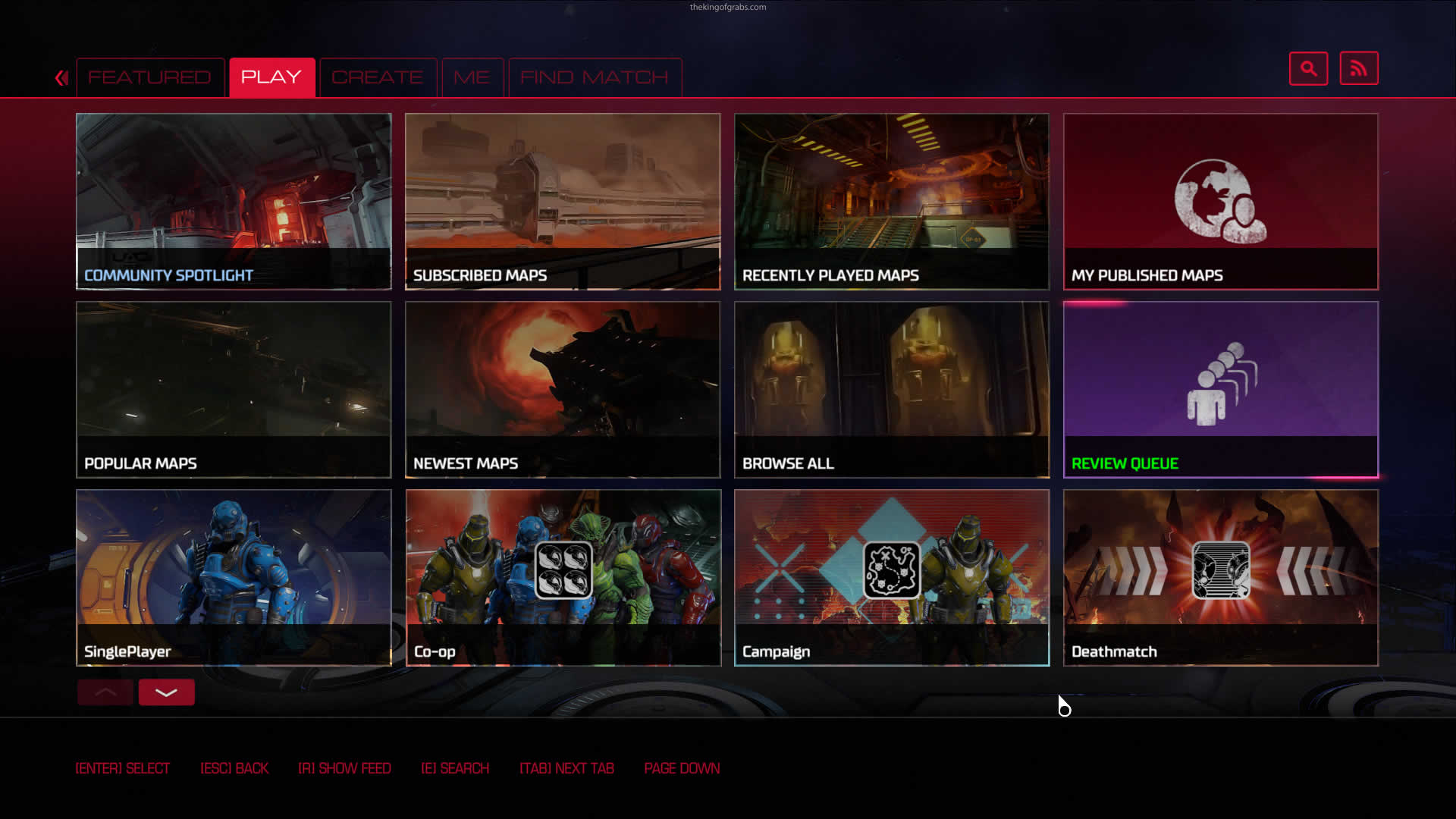
Task: Open the RSS feed icon
Action: coord(1358,69)
